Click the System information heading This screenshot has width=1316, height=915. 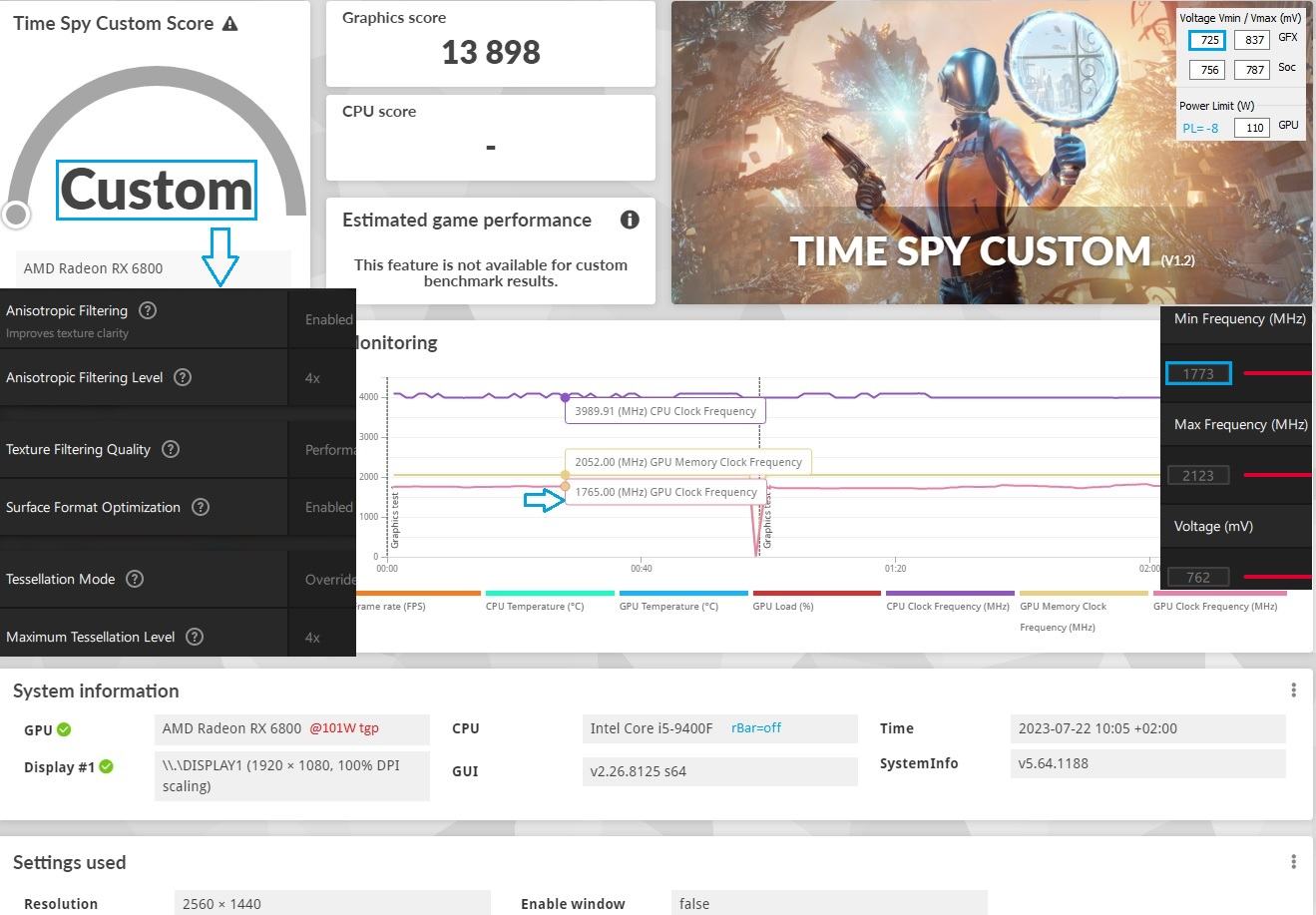coord(96,690)
